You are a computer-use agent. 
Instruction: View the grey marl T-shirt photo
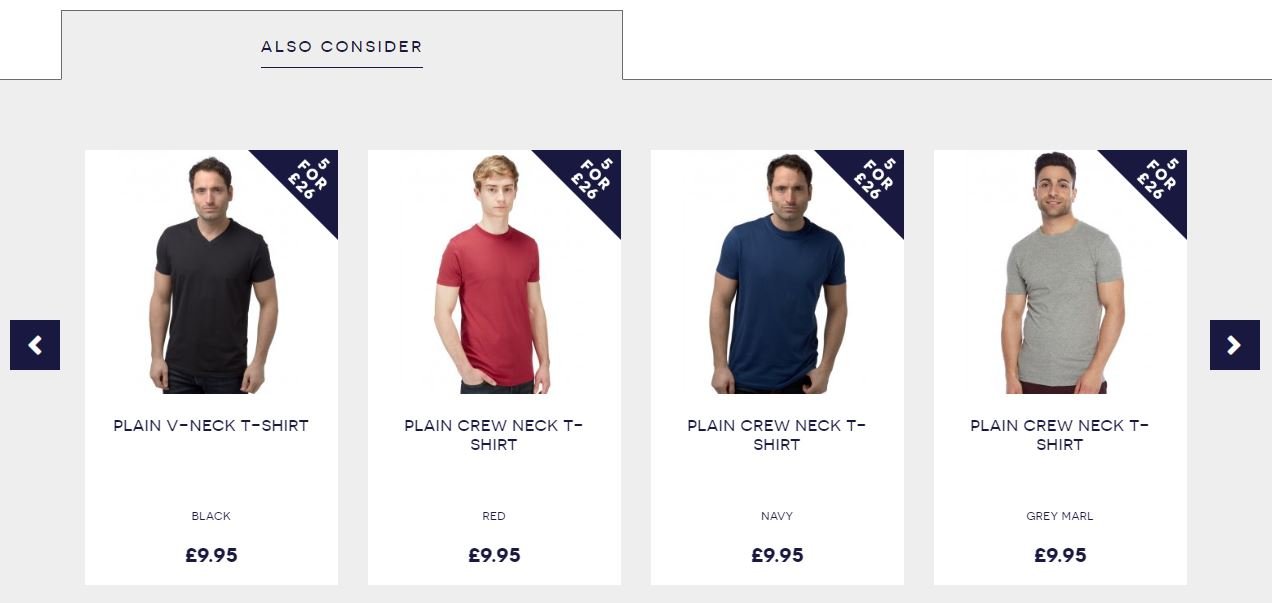(1062, 274)
